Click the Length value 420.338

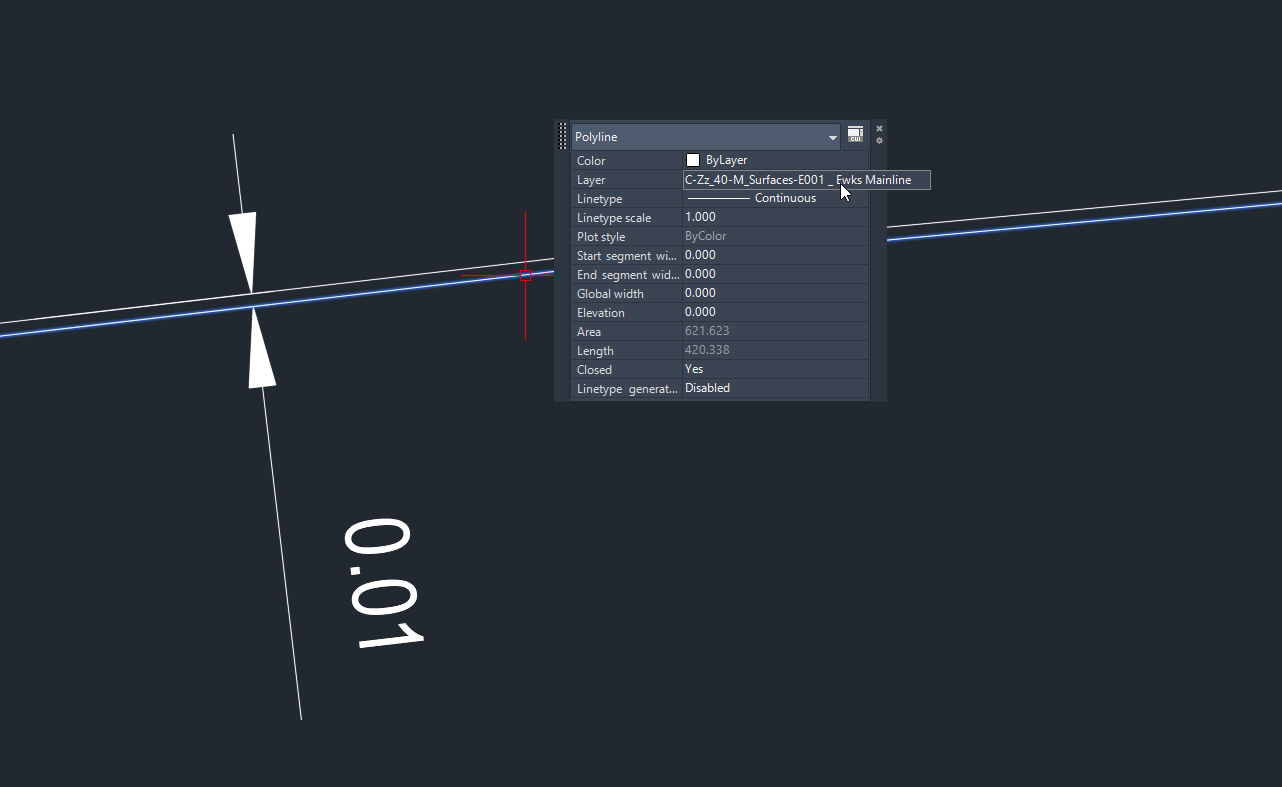click(705, 350)
